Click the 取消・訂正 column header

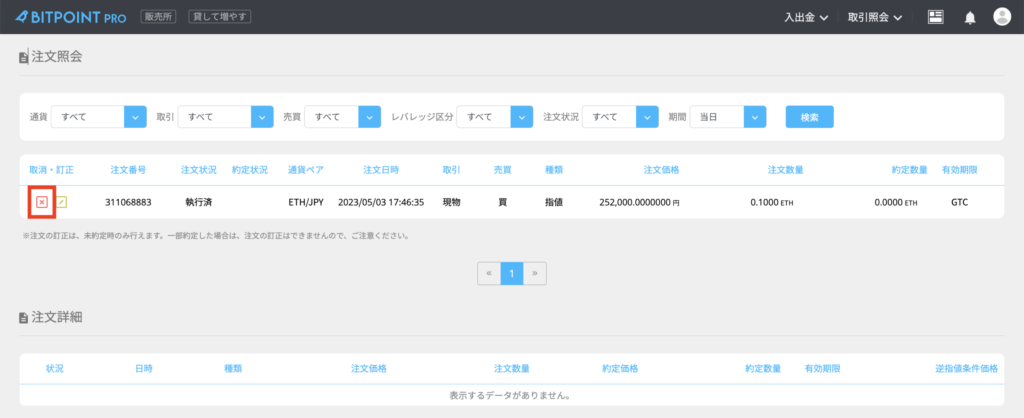pyautogui.click(x=52, y=170)
